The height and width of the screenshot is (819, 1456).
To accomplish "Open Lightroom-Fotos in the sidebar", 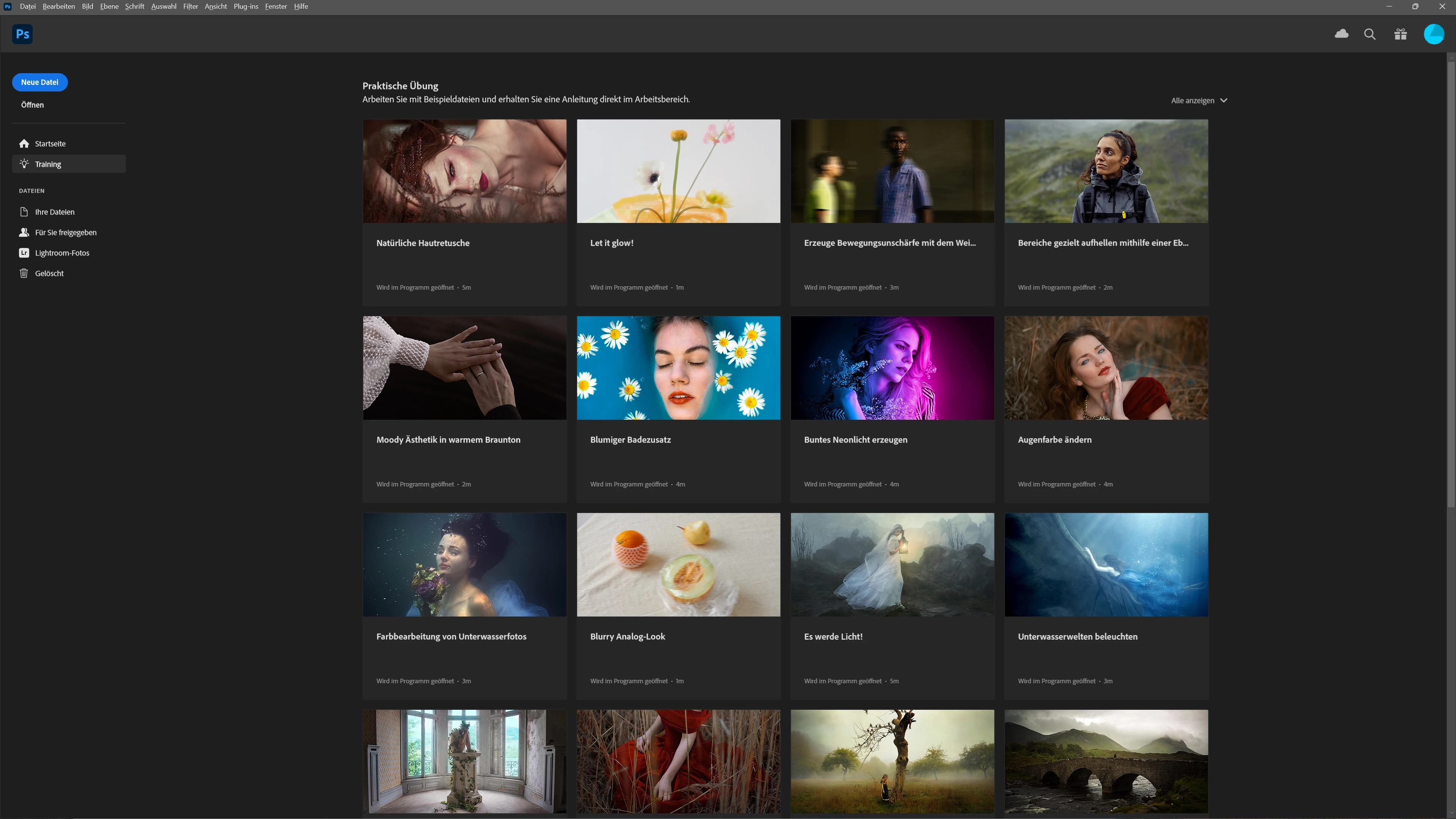I will click(x=61, y=253).
